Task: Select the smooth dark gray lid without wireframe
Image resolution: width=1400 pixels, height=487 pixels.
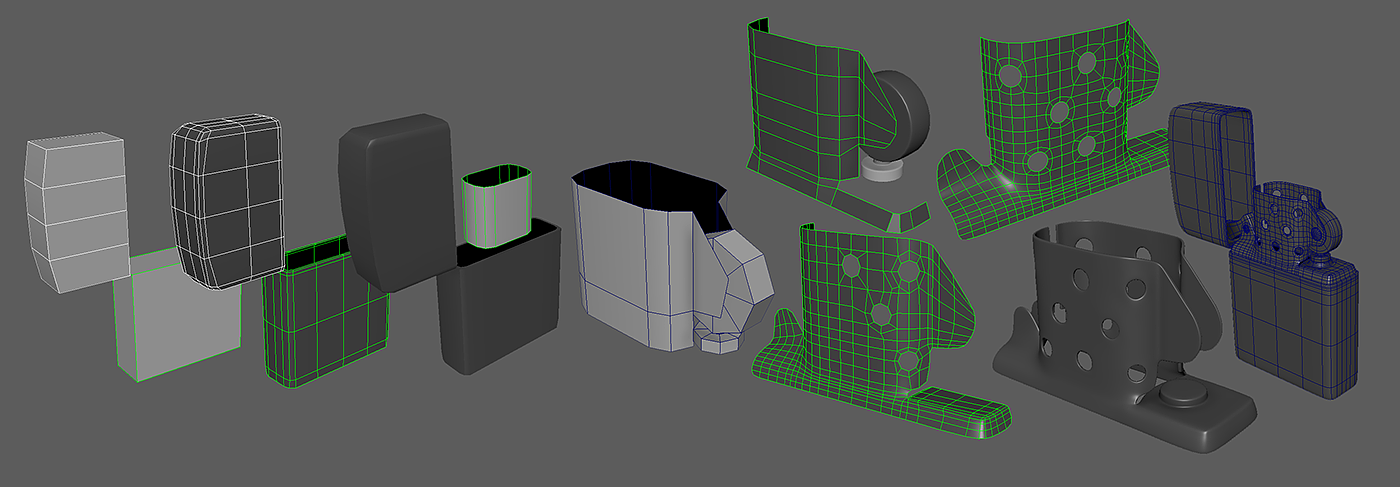Action: (395, 200)
